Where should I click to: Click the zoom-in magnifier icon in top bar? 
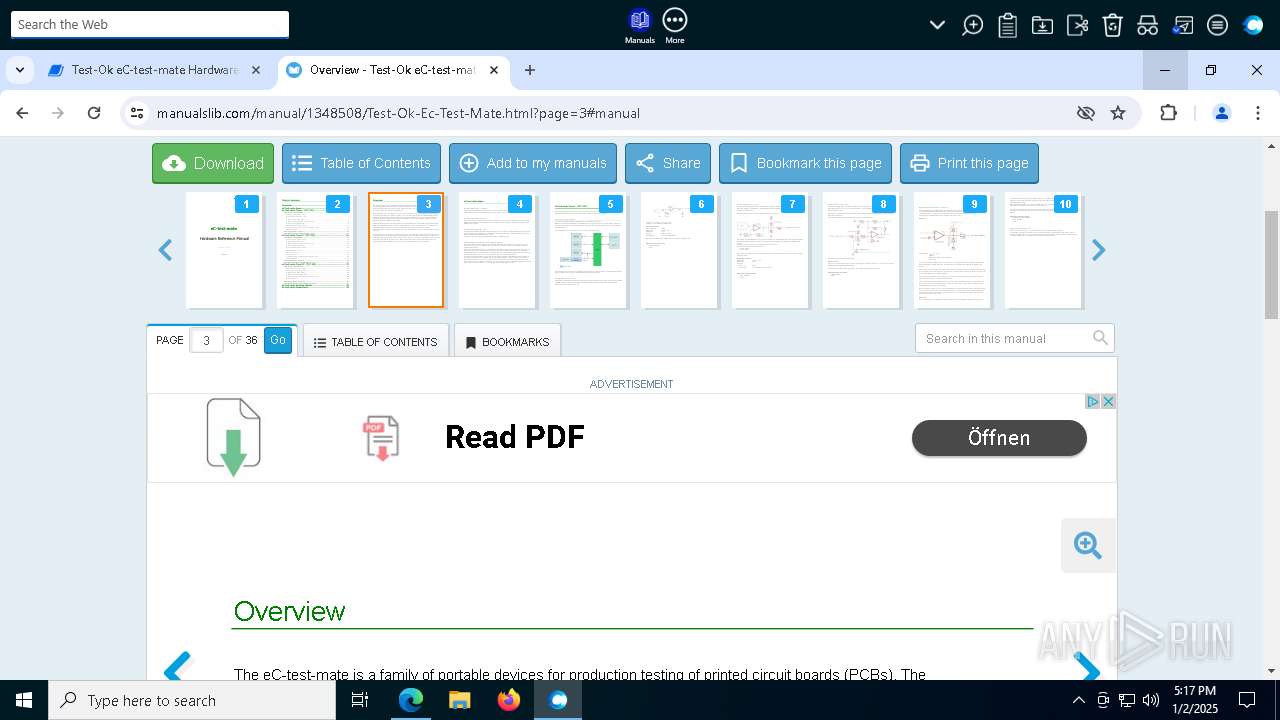coord(972,25)
